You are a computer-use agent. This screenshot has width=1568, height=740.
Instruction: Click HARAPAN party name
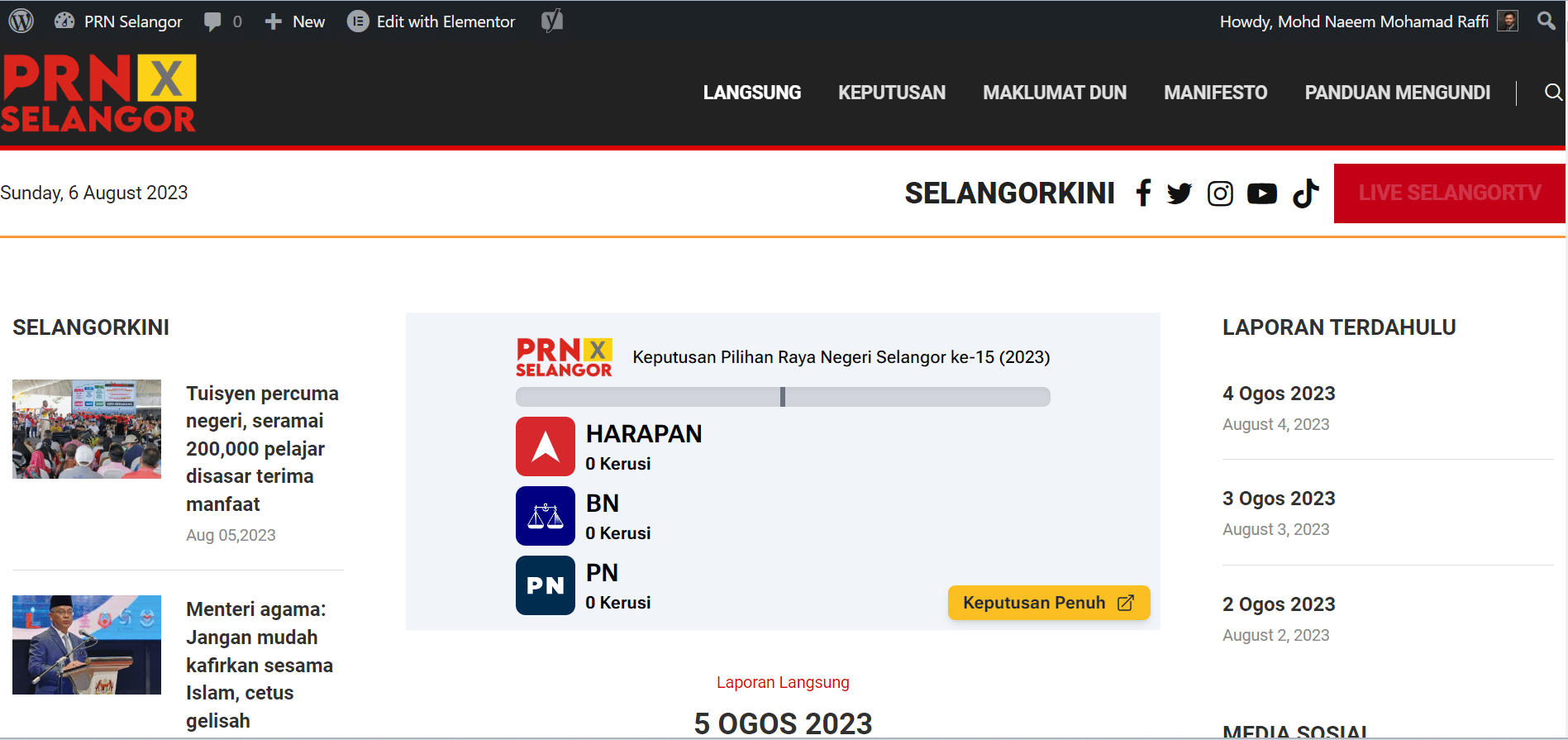[x=644, y=434]
